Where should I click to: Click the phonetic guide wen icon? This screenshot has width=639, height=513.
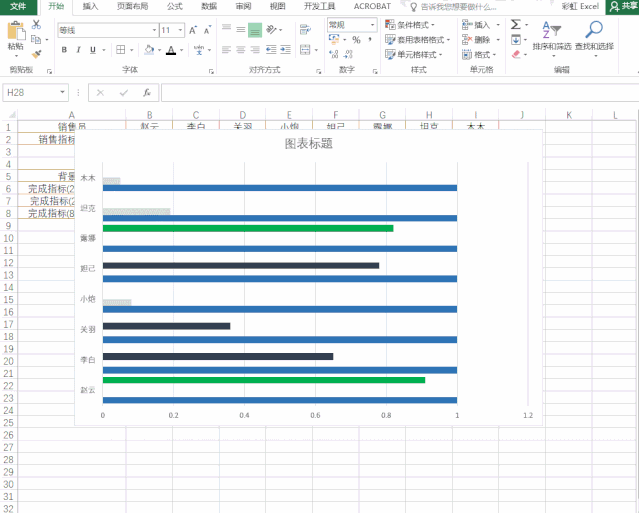pyautogui.click(x=199, y=50)
